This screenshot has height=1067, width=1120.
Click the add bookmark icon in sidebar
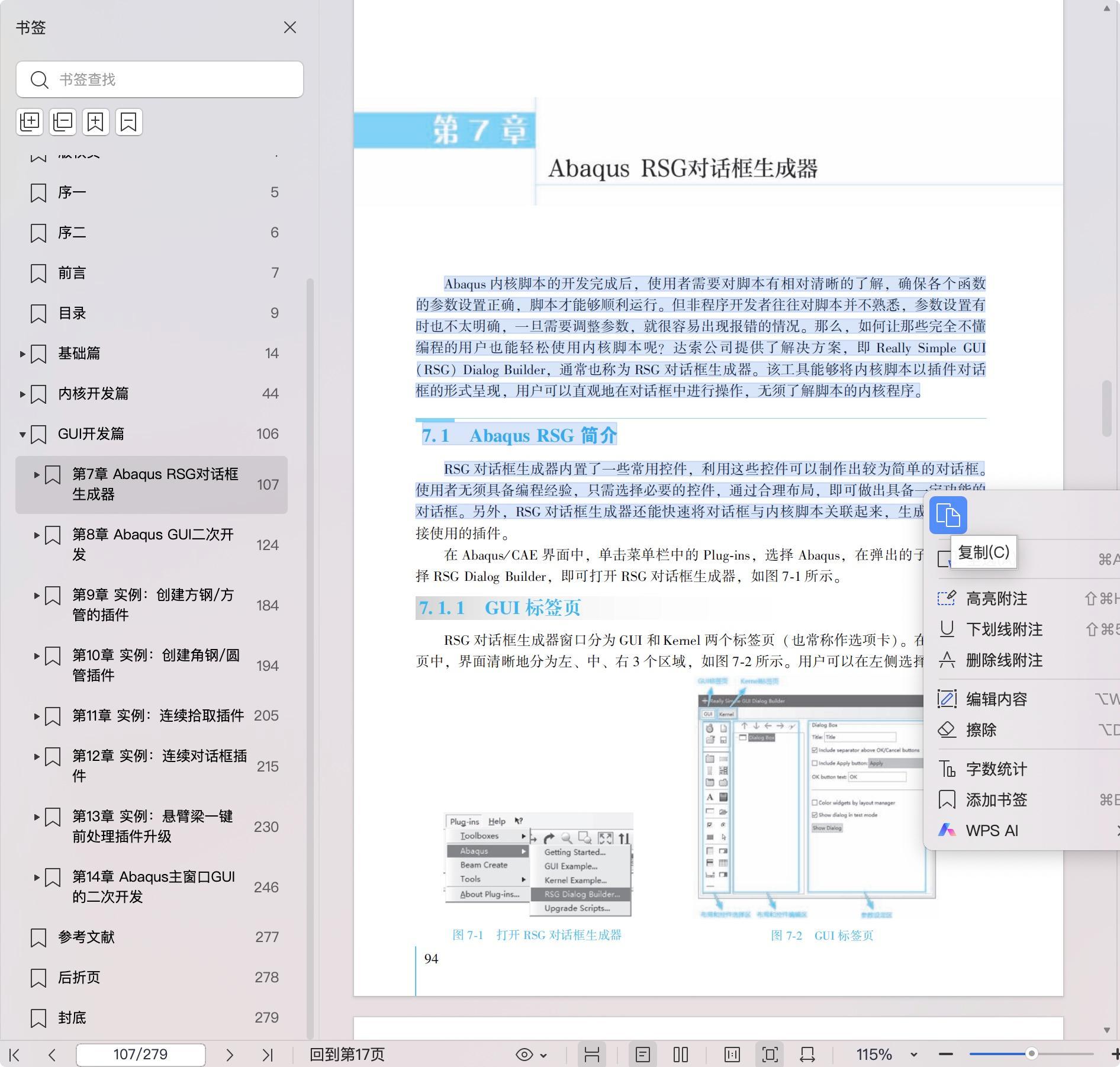(96, 122)
